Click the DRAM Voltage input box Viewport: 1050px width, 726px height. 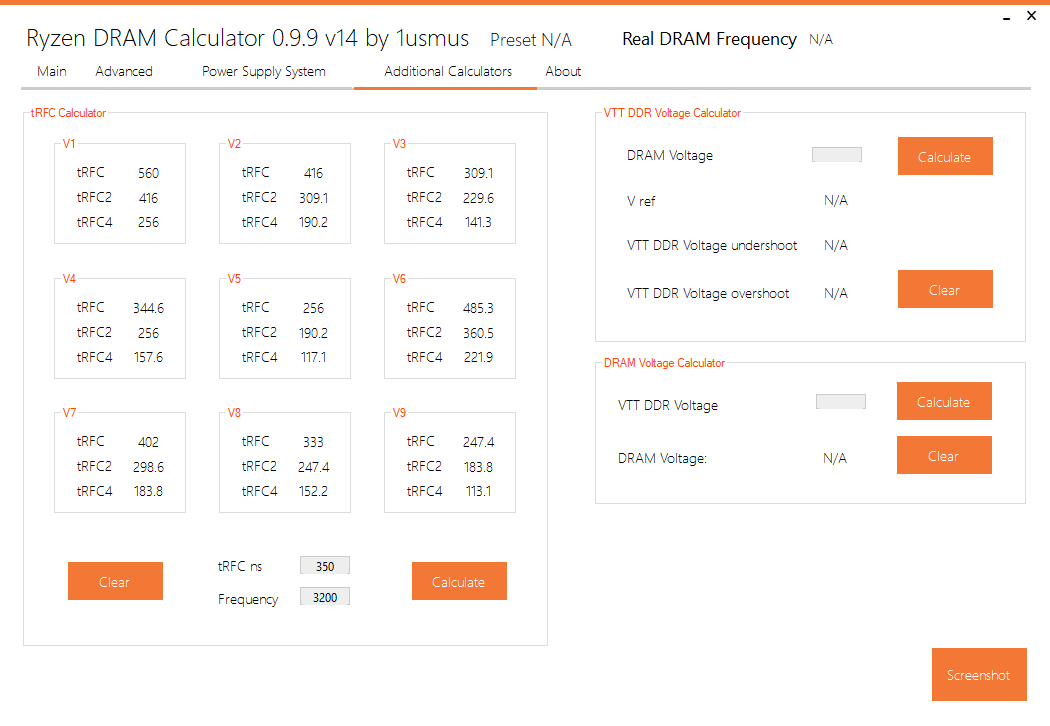(837, 155)
